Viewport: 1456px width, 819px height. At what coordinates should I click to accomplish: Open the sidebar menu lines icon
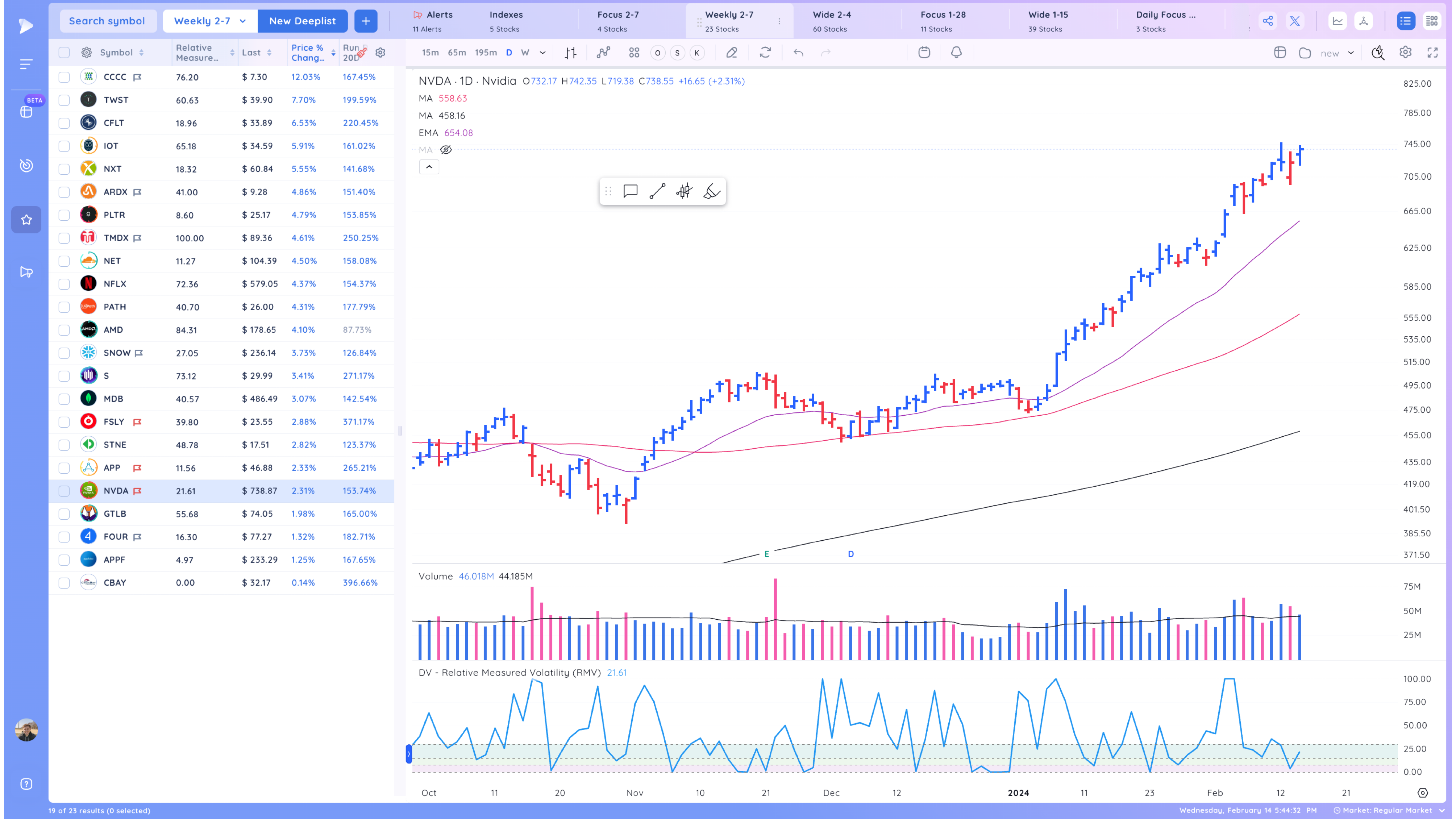pyautogui.click(x=26, y=64)
